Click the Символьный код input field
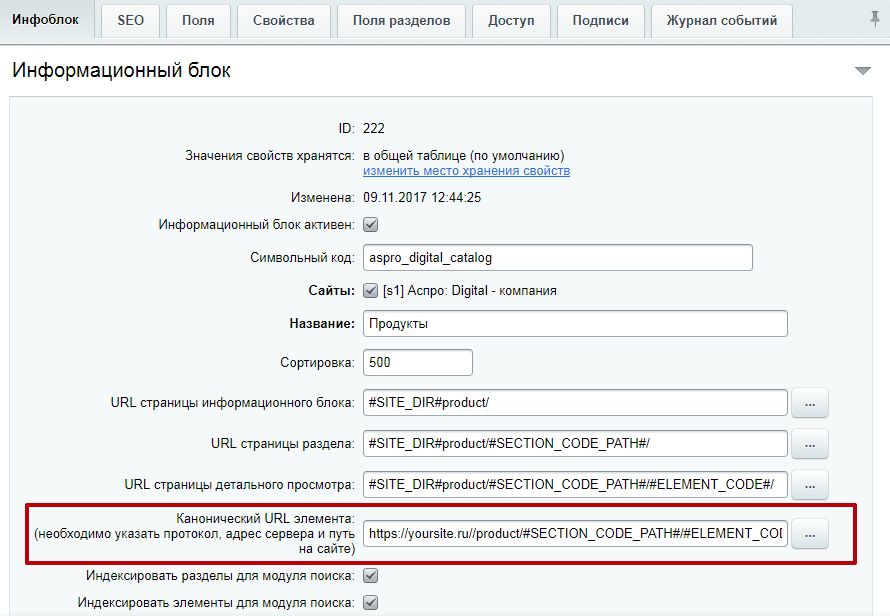This screenshot has width=890, height=616. coord(557,257)
